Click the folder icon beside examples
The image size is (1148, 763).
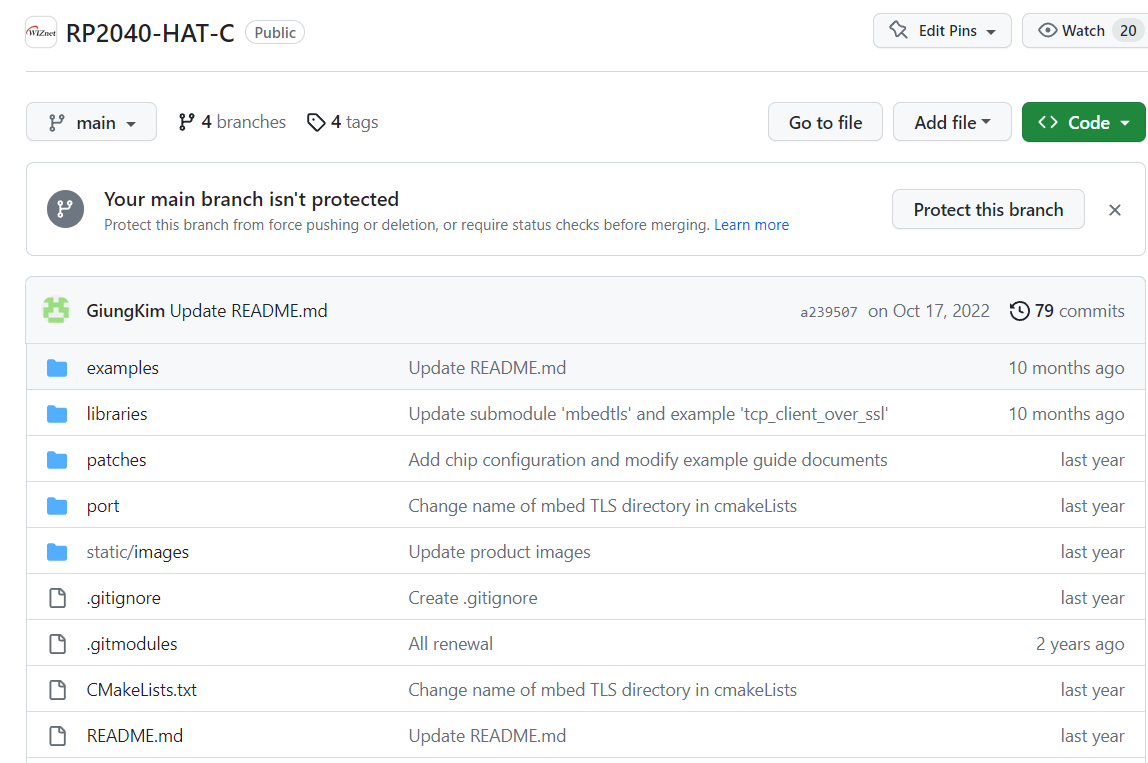tap(57, 368)
